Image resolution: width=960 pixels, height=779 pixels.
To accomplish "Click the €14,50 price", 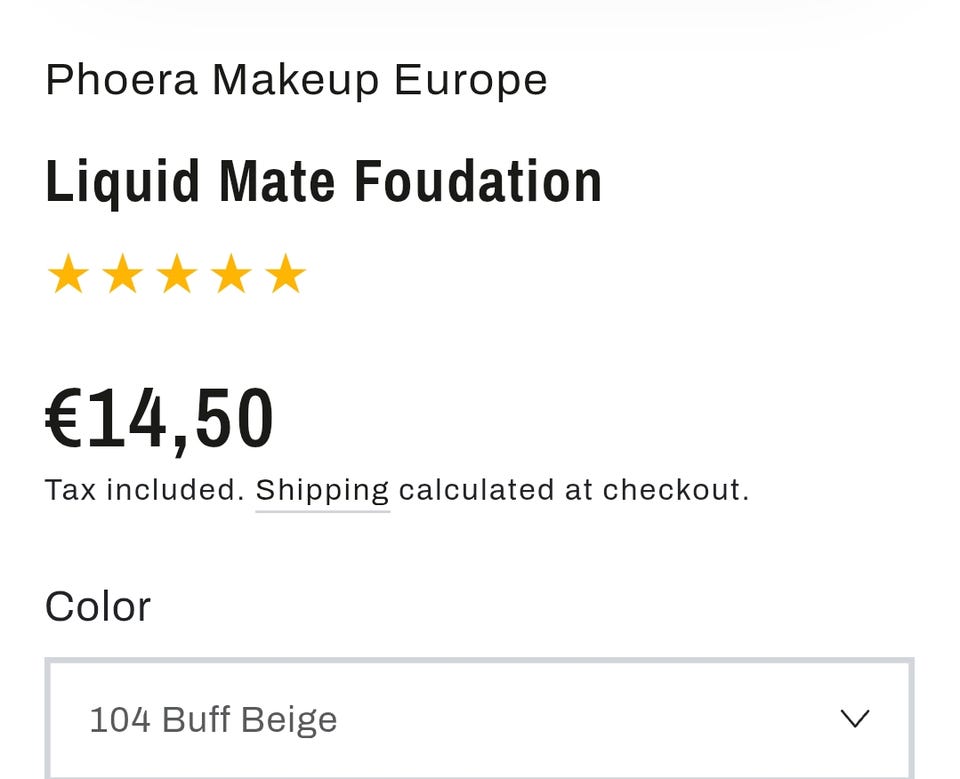I will coord(160,420).
